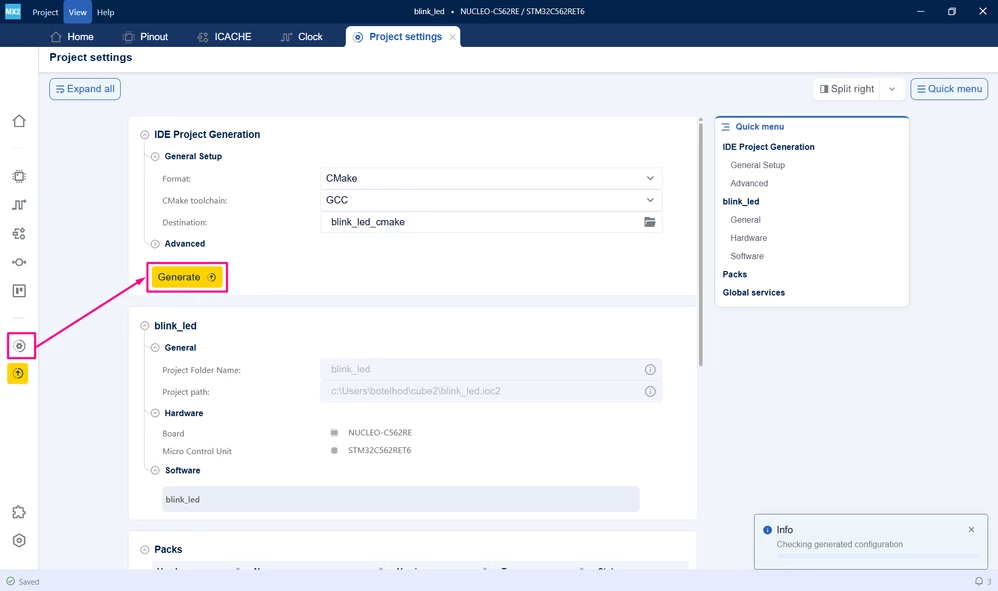Toggle the Quick menu button
This screenshot has width=998, height=591.
point(949,89)
